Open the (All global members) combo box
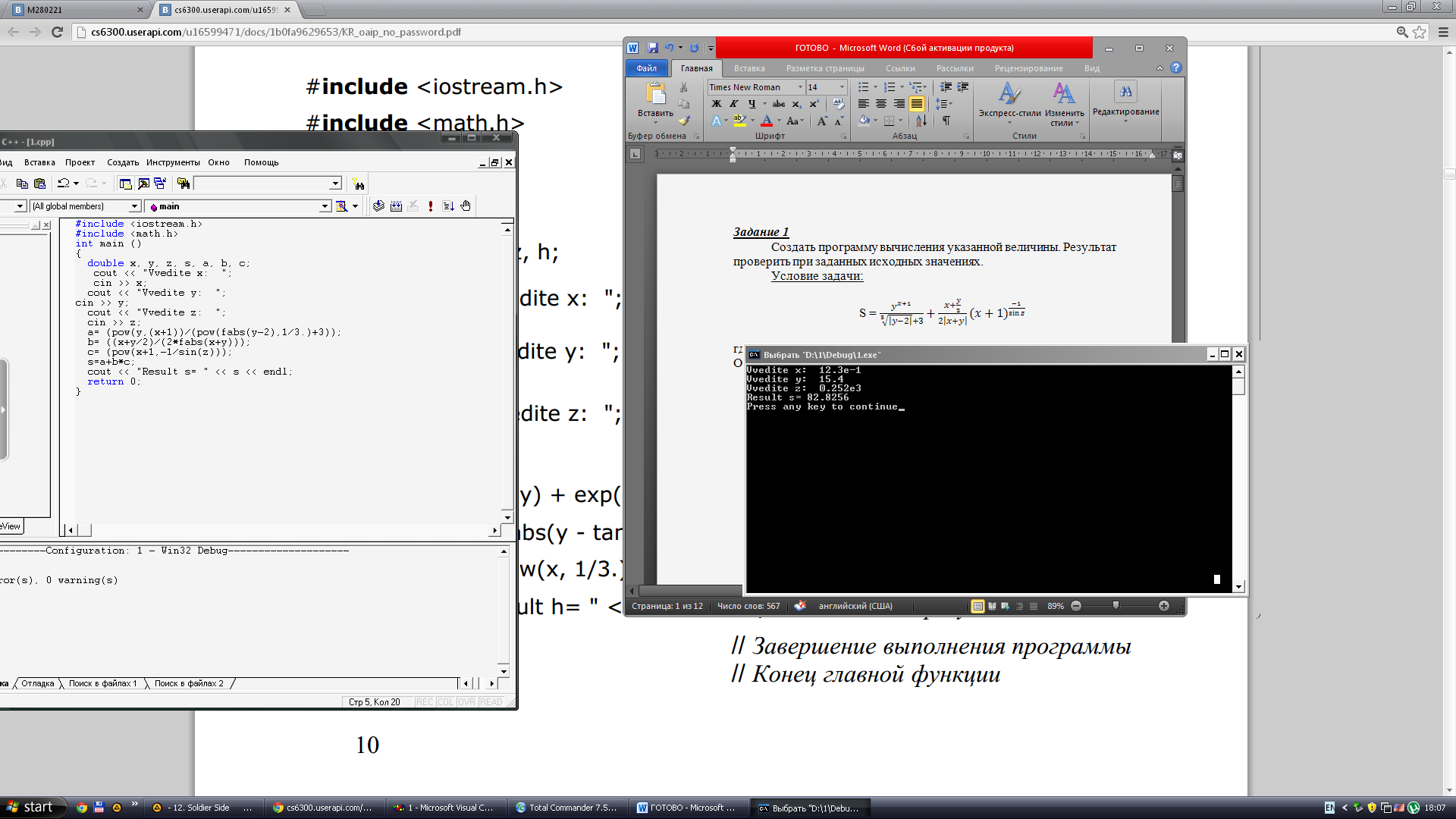The height and width of the screenshot is (819, 1456). (86, 206)
